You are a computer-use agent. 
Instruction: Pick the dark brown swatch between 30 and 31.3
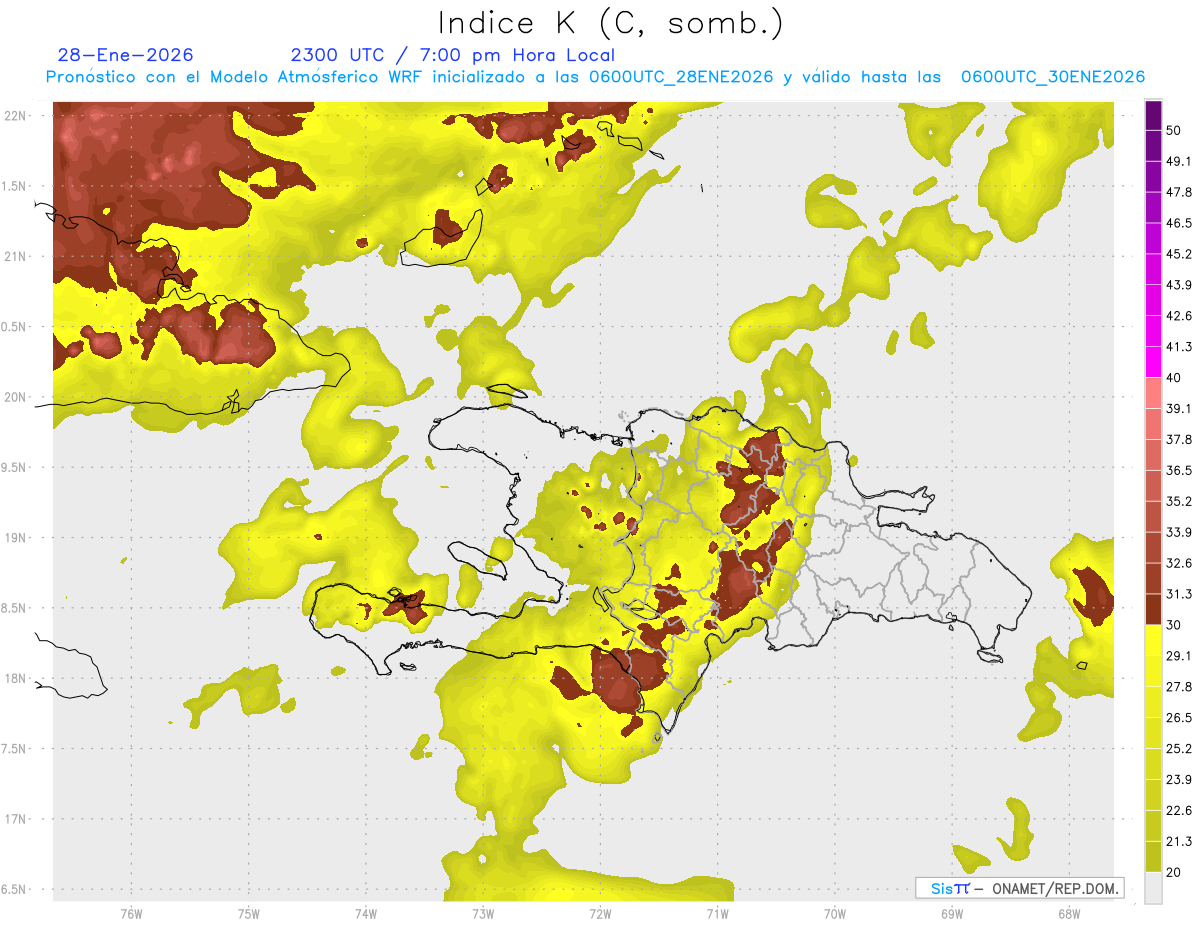(x=1153, y=609)
